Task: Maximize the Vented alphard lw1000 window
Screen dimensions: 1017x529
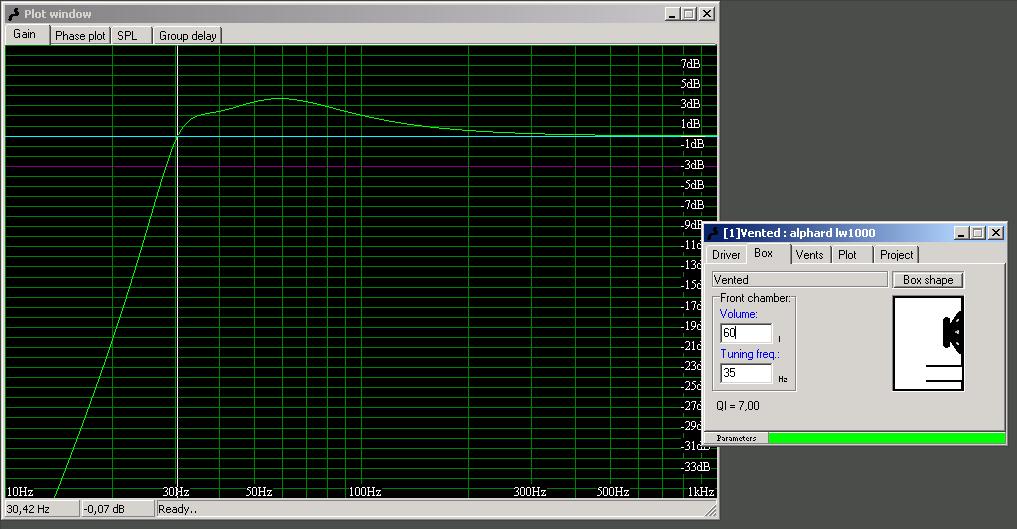Action: [978, 233]
